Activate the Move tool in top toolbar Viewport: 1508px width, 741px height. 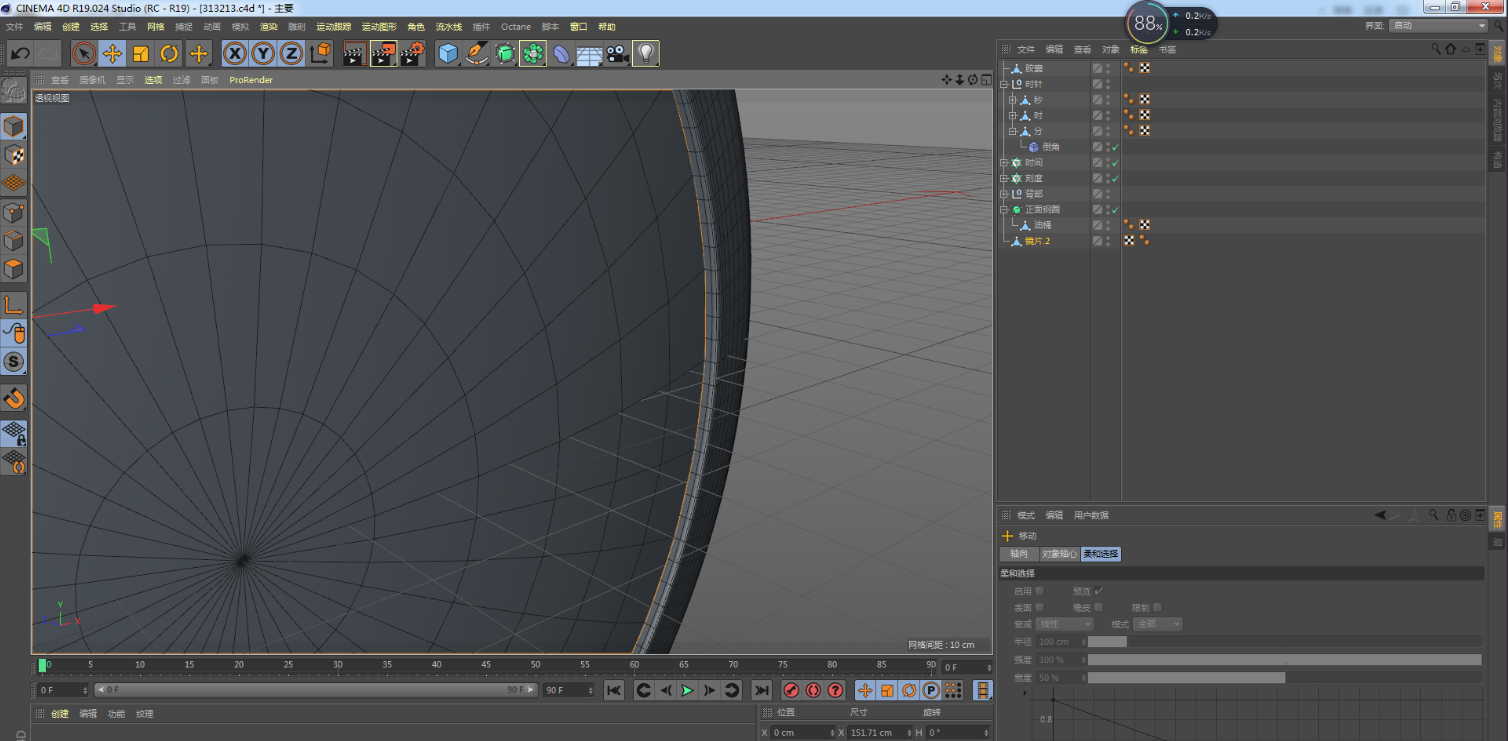pyautogui.click(x=113, y=54)
